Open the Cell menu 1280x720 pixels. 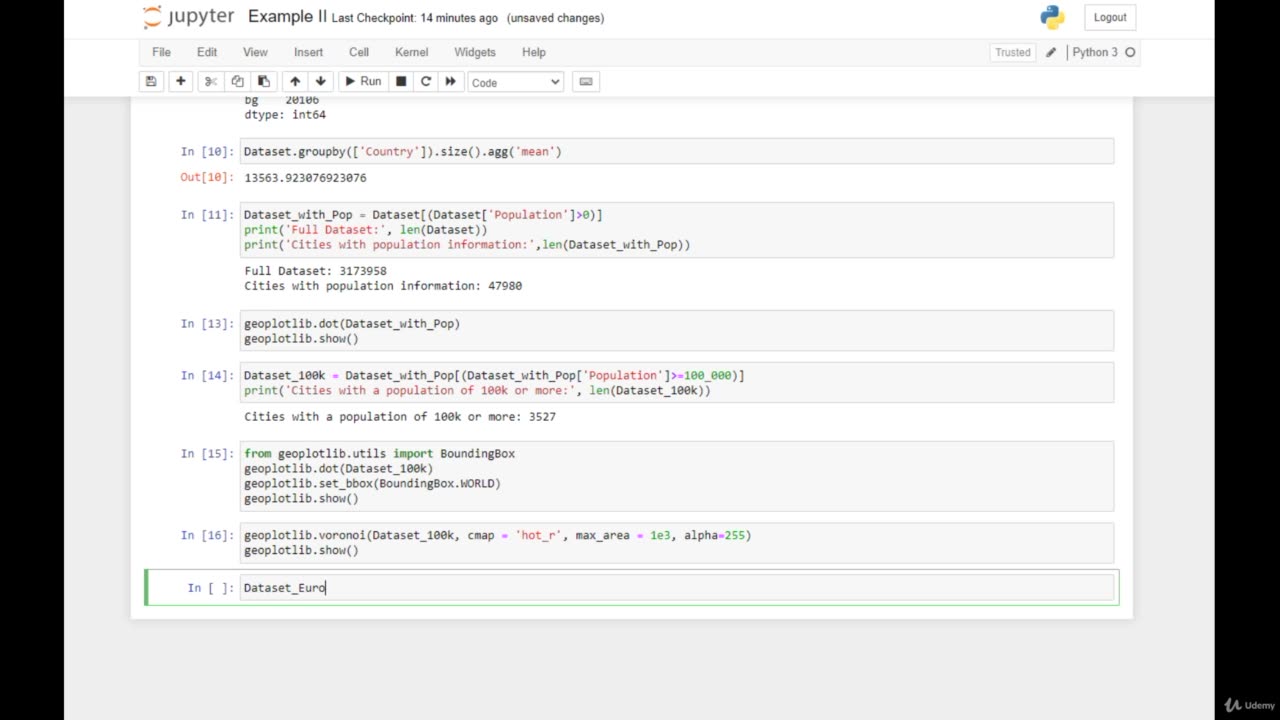pyautogui.click(x=359, y=52)
